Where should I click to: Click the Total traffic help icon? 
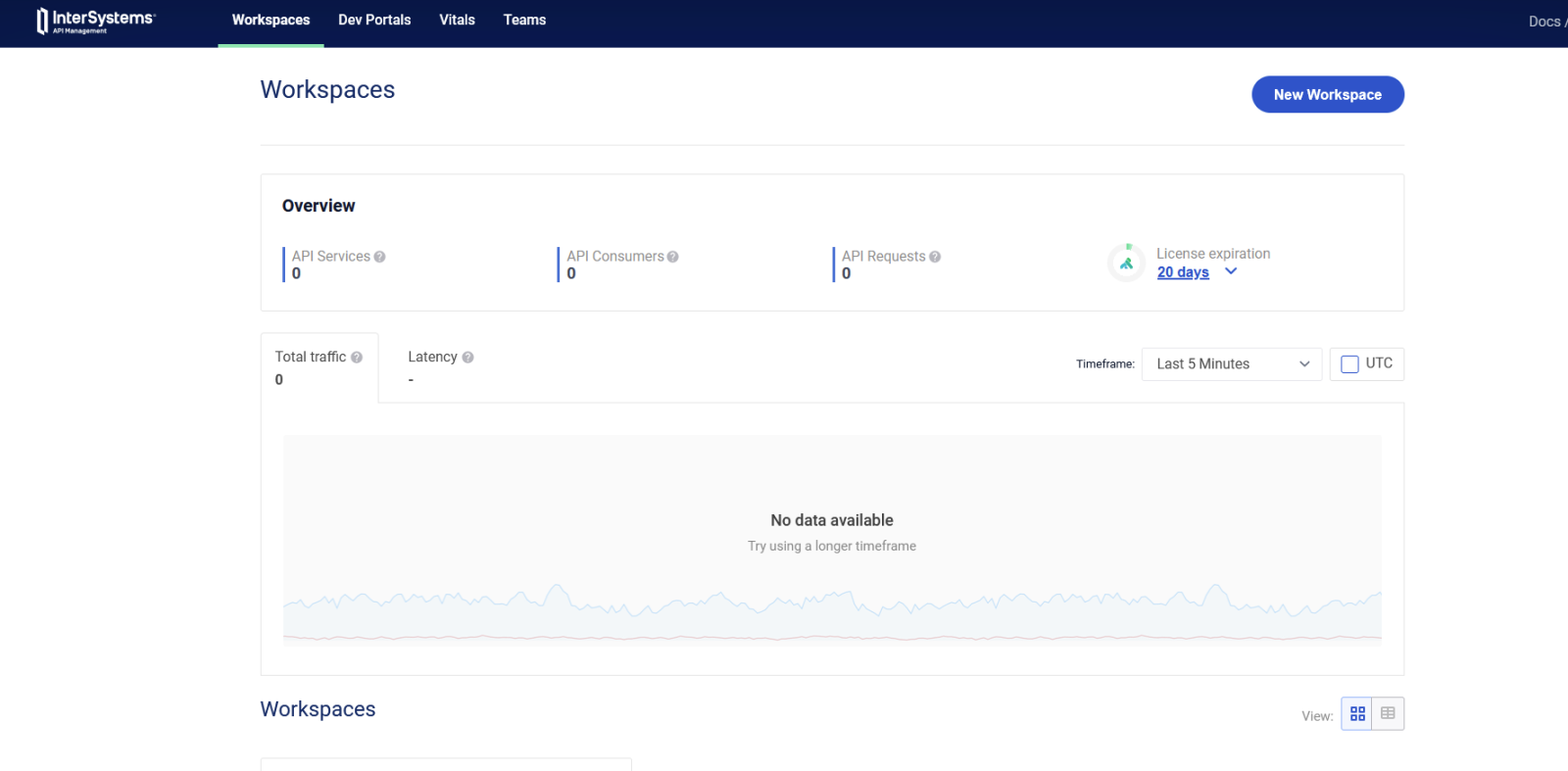click(357, 358)
